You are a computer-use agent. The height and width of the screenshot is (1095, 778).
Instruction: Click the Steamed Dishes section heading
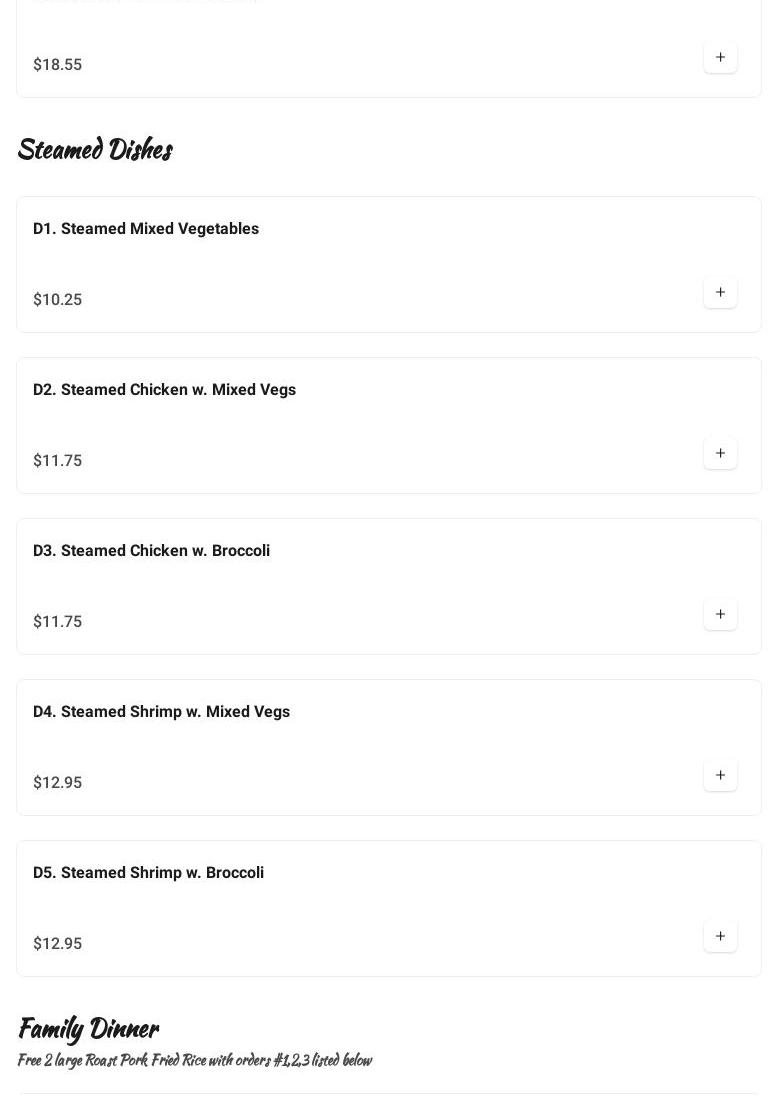click(95, 150)
